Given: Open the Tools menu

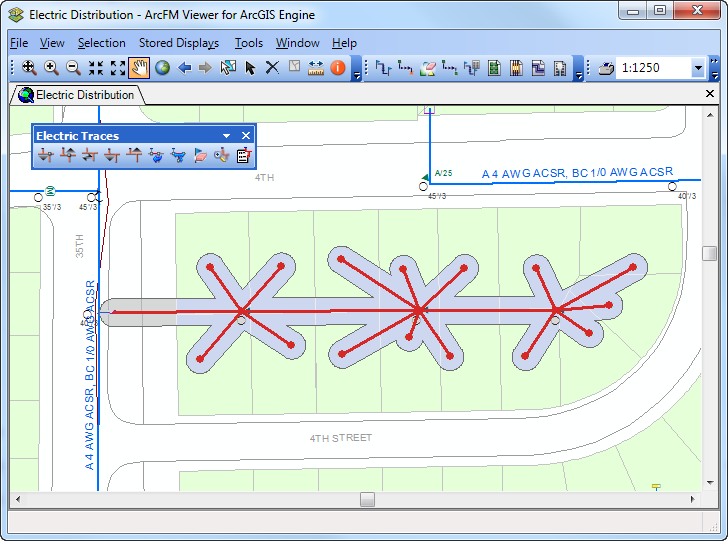Looking at the screenshot, I should click(248, 43).
